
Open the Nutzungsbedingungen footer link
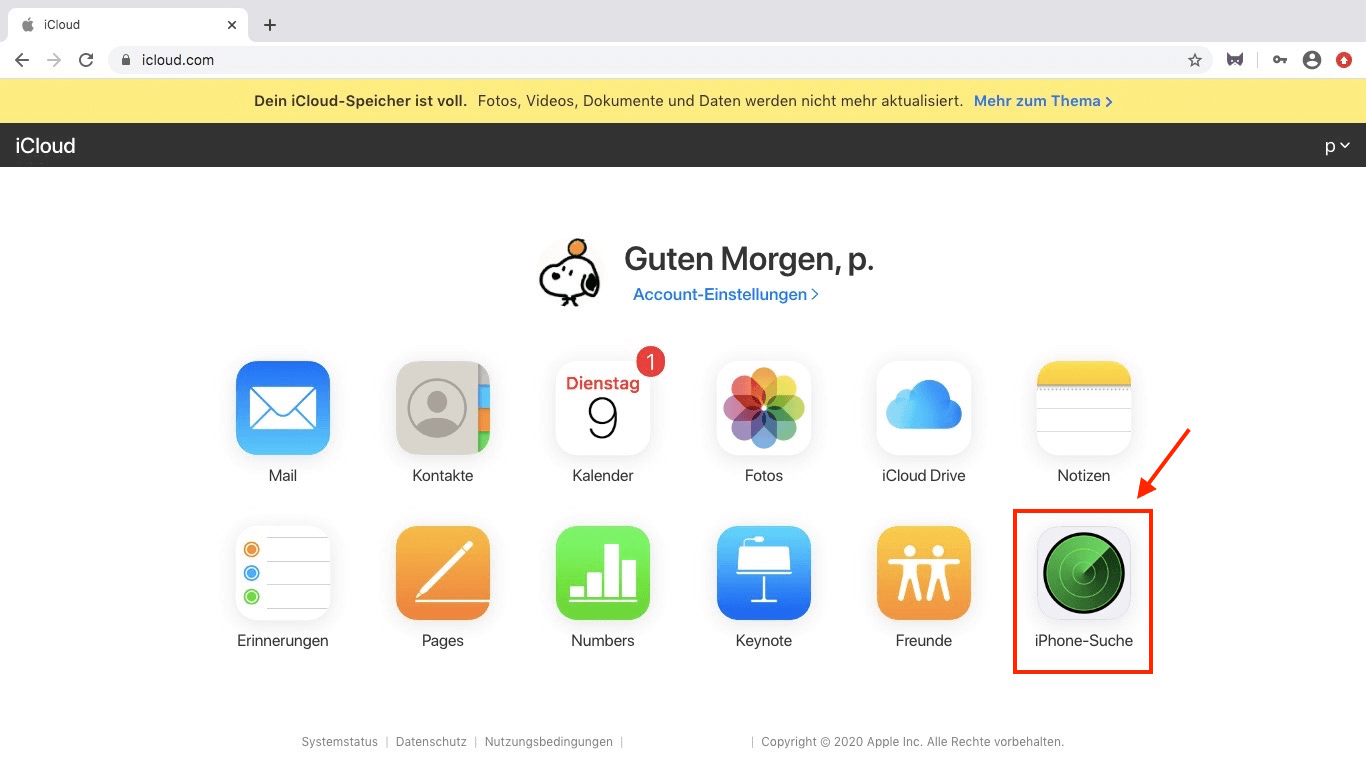coord(549,742)
